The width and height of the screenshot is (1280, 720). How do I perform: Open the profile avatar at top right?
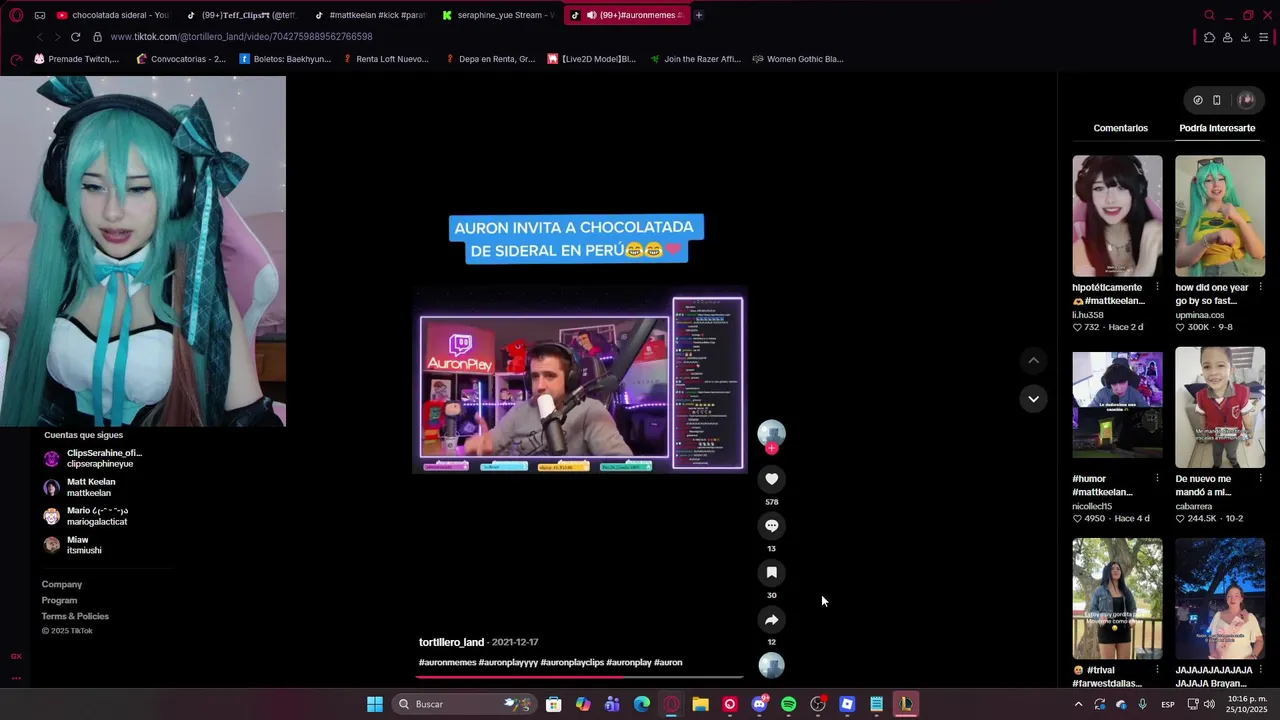tap(1246, 100)
